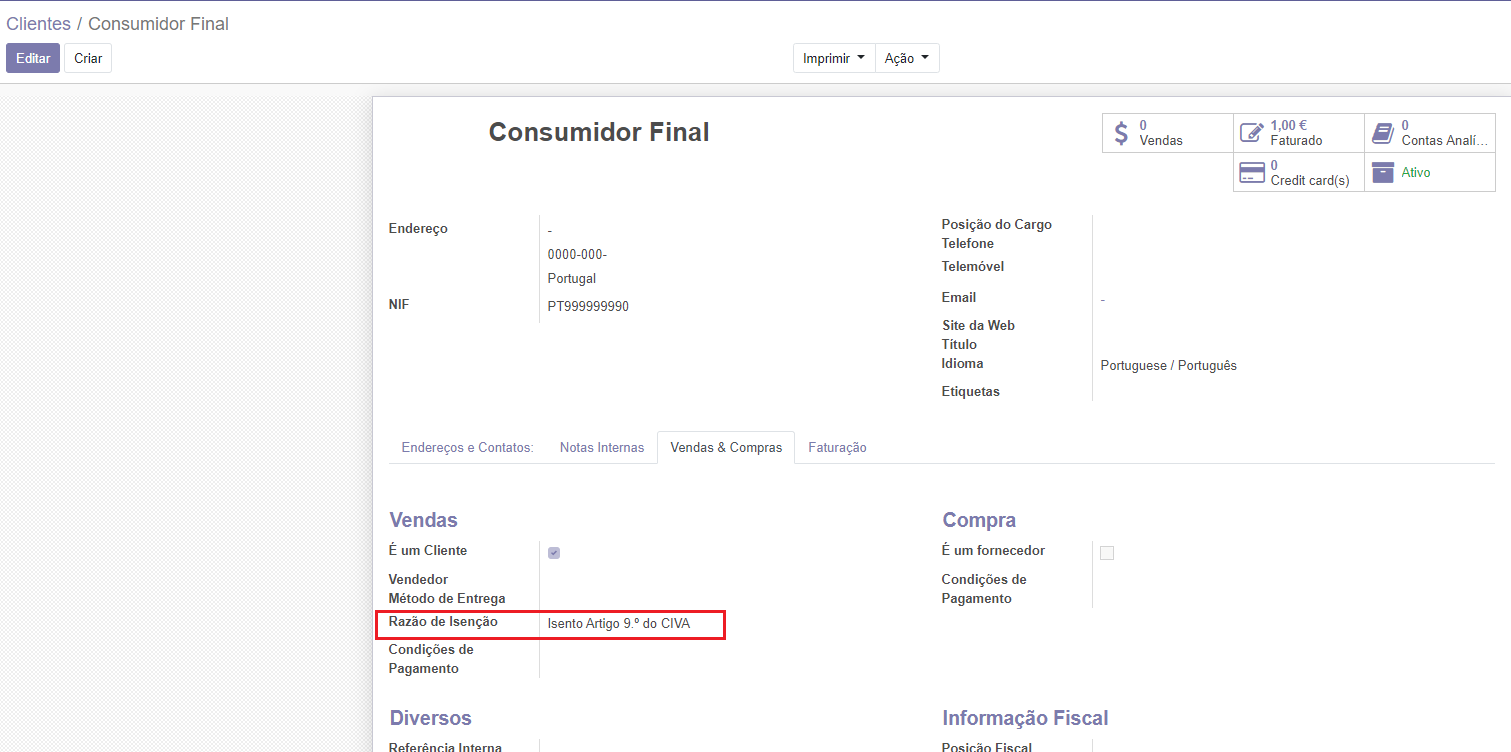
Task: Switch to the Faturação tab
Action: [837, 448]
